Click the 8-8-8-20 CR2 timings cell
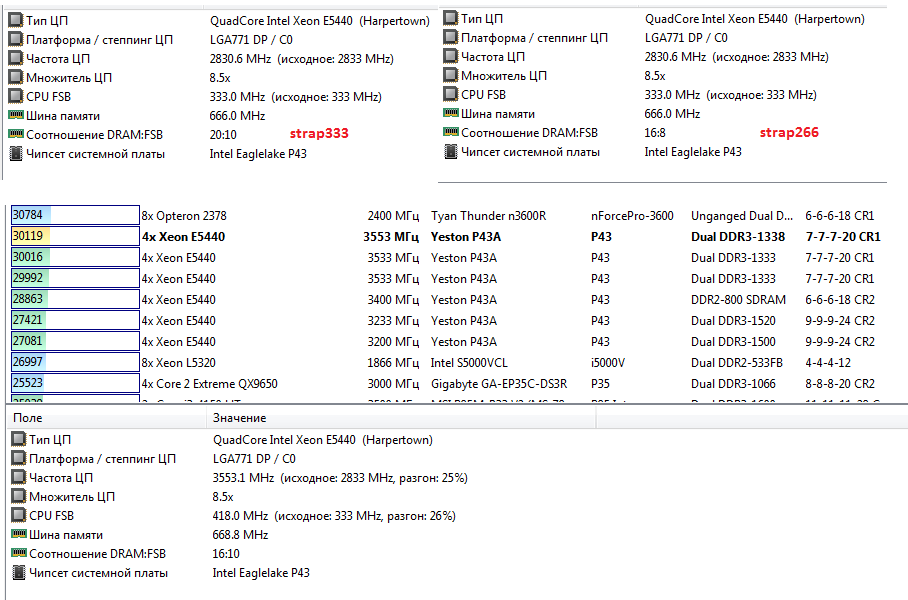Screen dimensions: 908x600 click(840, 384)
